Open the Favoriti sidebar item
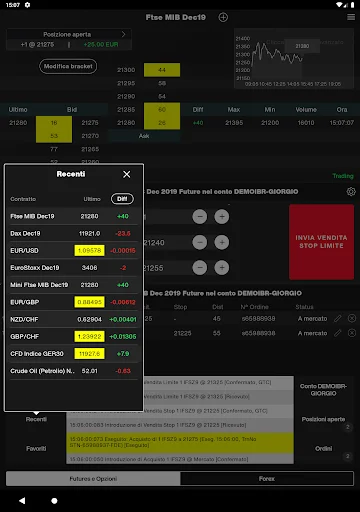Image resolution: width=360 pixels, height=512 pixels. point(36,449)
